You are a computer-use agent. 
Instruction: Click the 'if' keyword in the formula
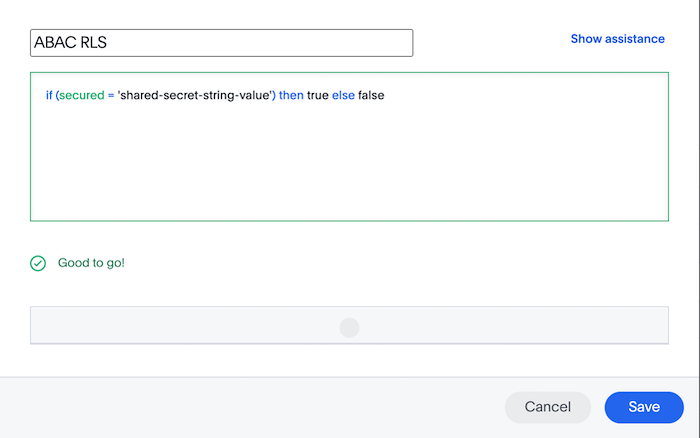pos(48,95)
